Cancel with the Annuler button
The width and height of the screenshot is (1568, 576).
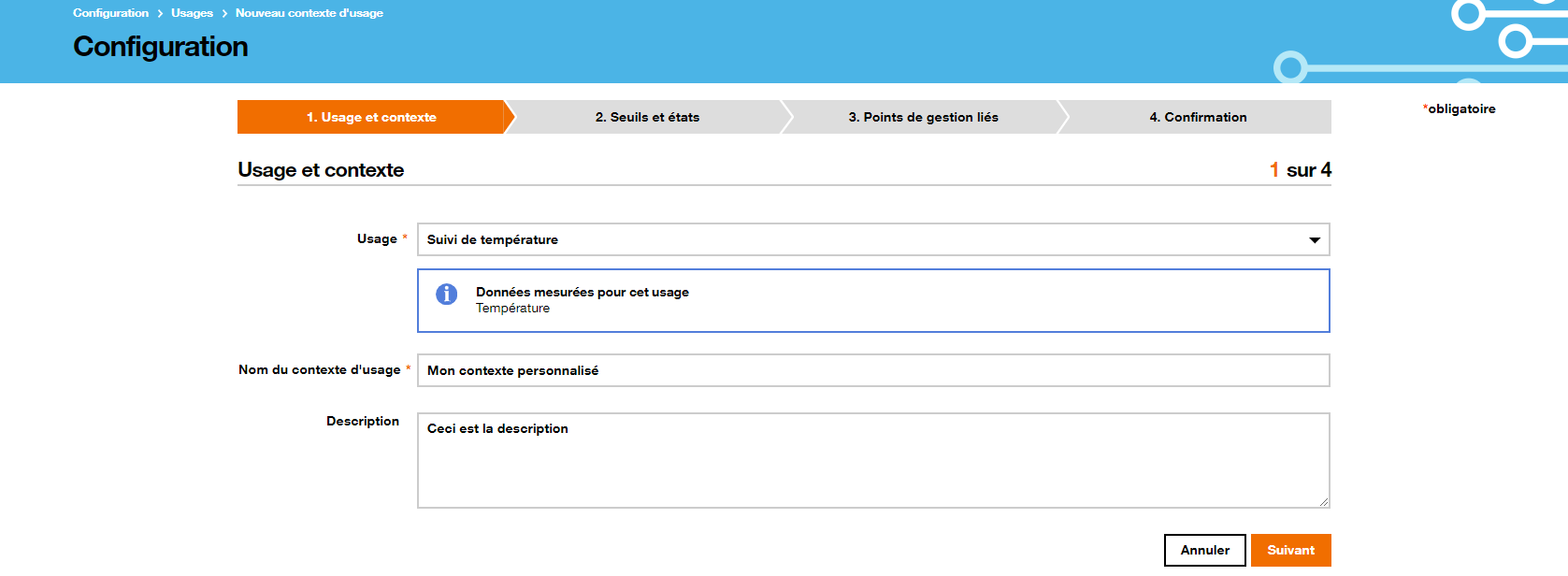pos(1205,550)
